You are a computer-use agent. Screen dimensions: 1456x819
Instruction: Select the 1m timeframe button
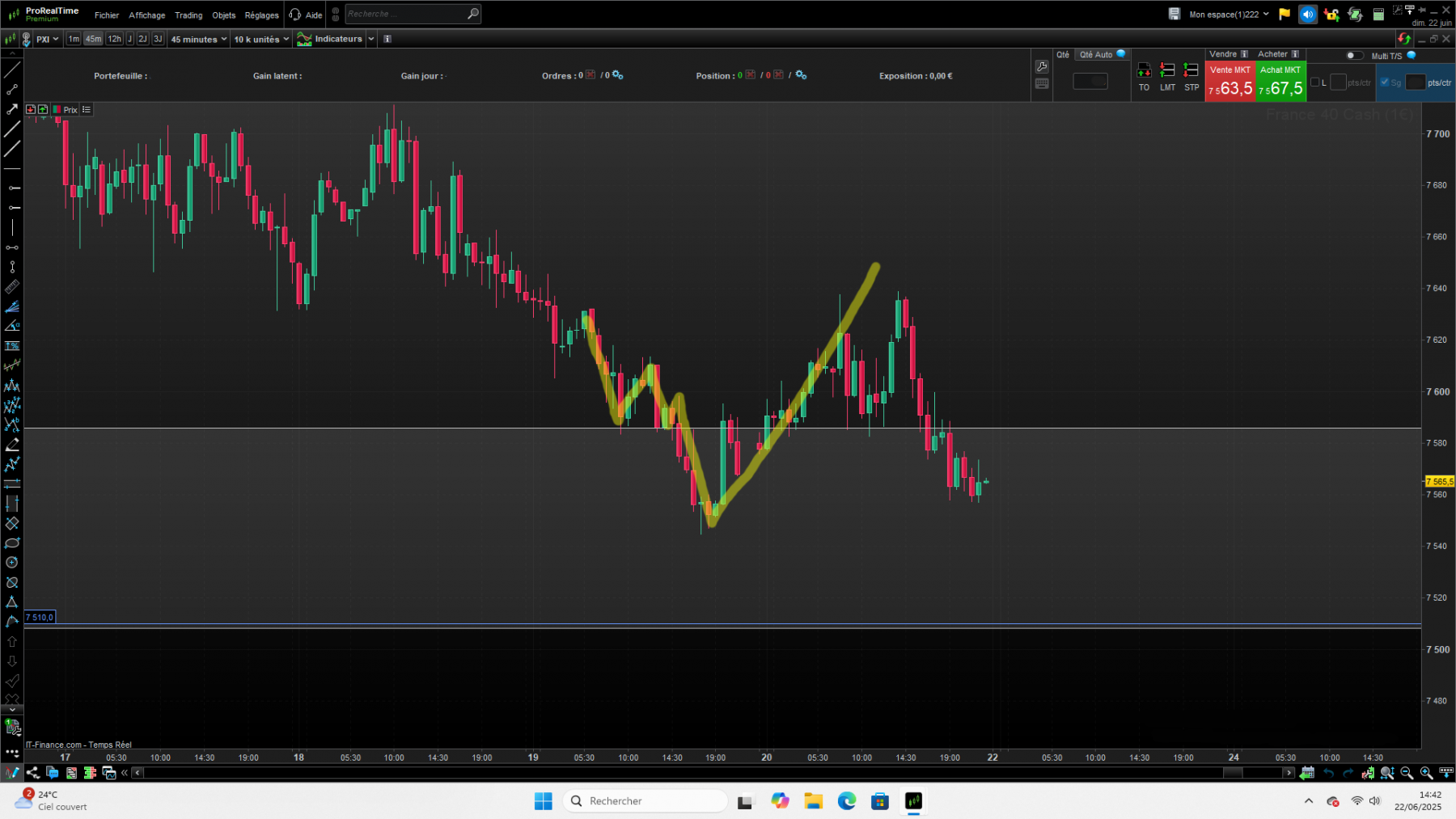(x=74, y=39)
